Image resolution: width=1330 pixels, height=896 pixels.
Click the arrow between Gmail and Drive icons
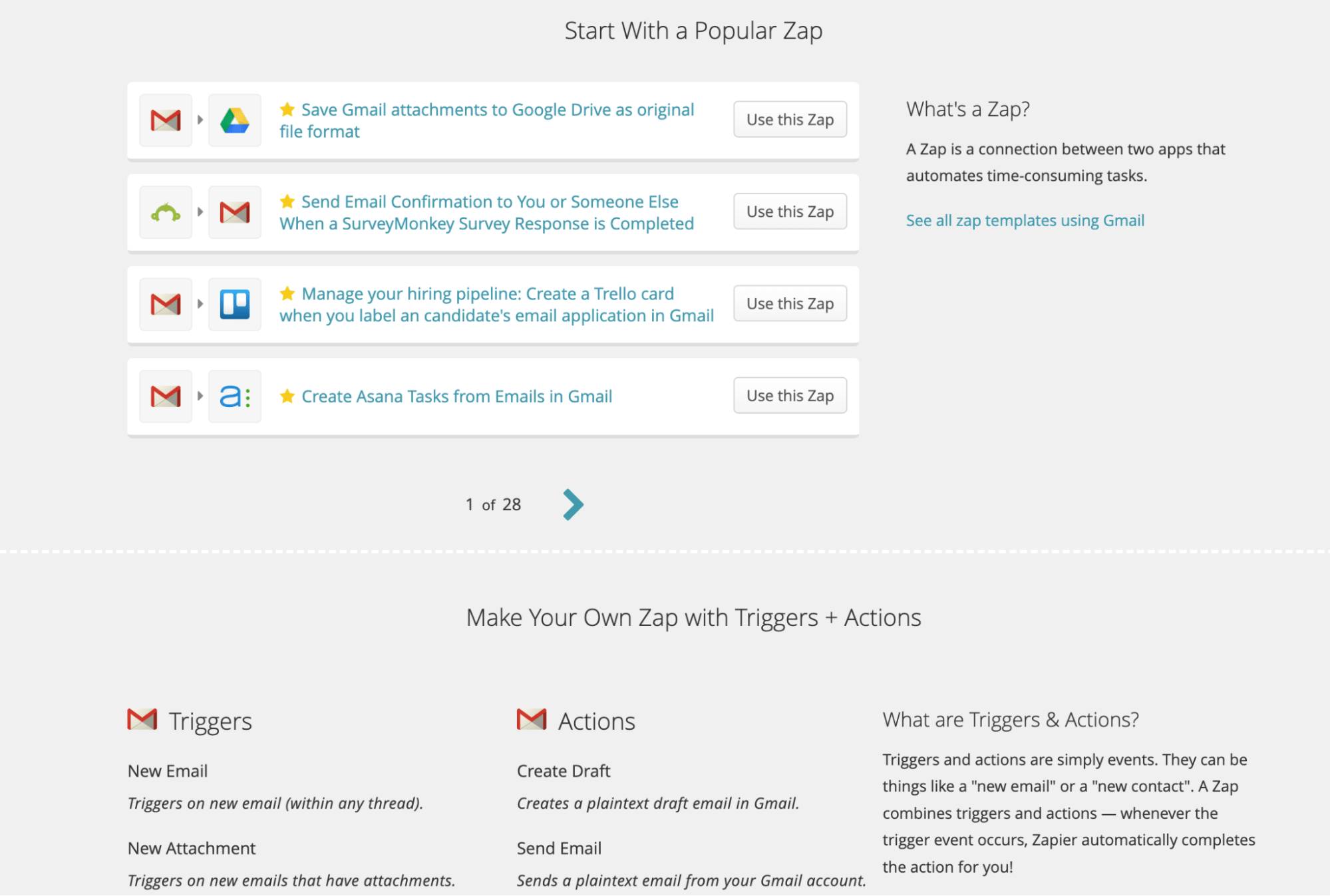[x=200, y=120]
